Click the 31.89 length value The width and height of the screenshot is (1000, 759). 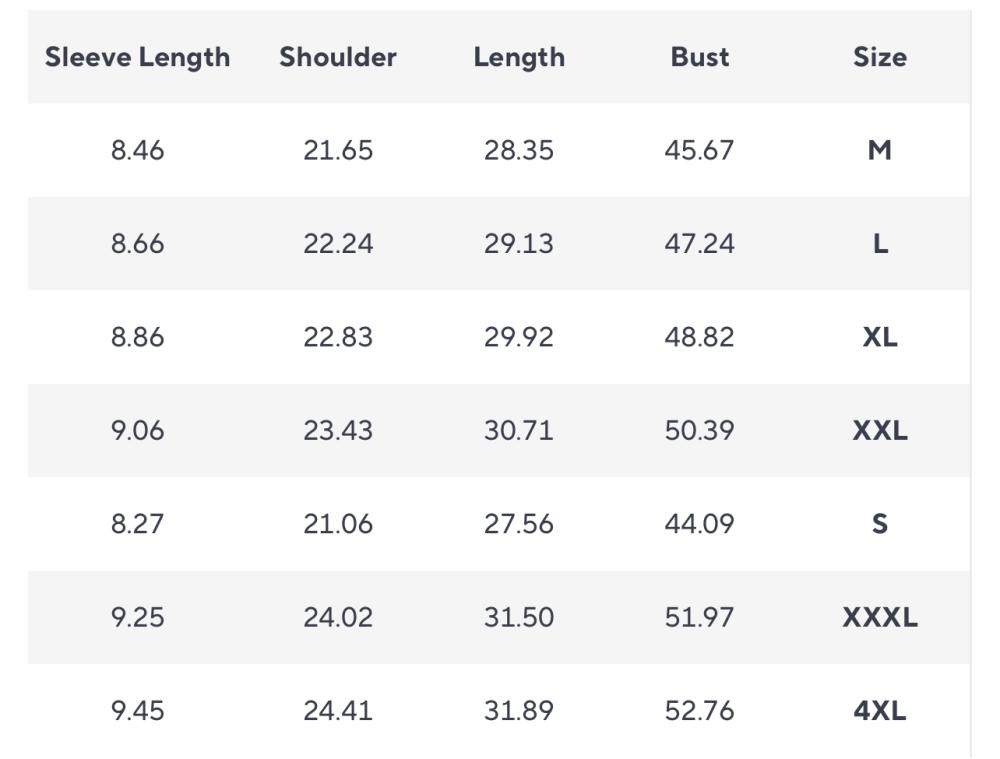point(519,711)
